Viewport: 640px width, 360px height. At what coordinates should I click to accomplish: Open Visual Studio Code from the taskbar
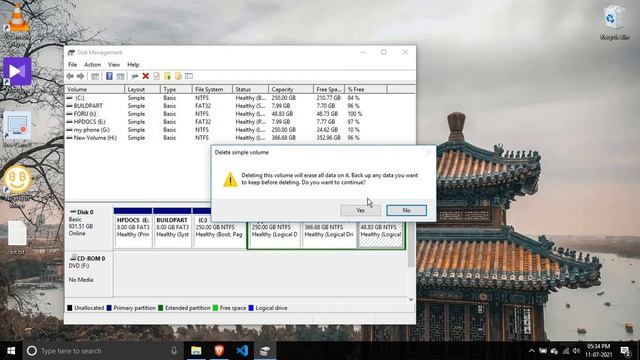click(242, 351)
